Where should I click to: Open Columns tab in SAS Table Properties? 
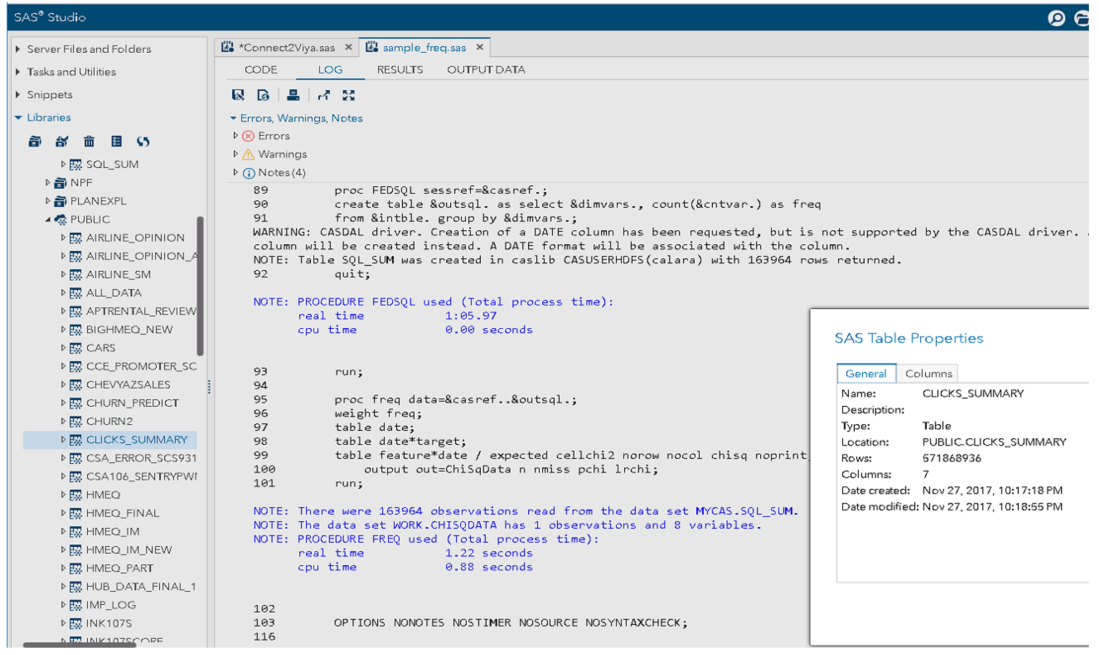928,373
